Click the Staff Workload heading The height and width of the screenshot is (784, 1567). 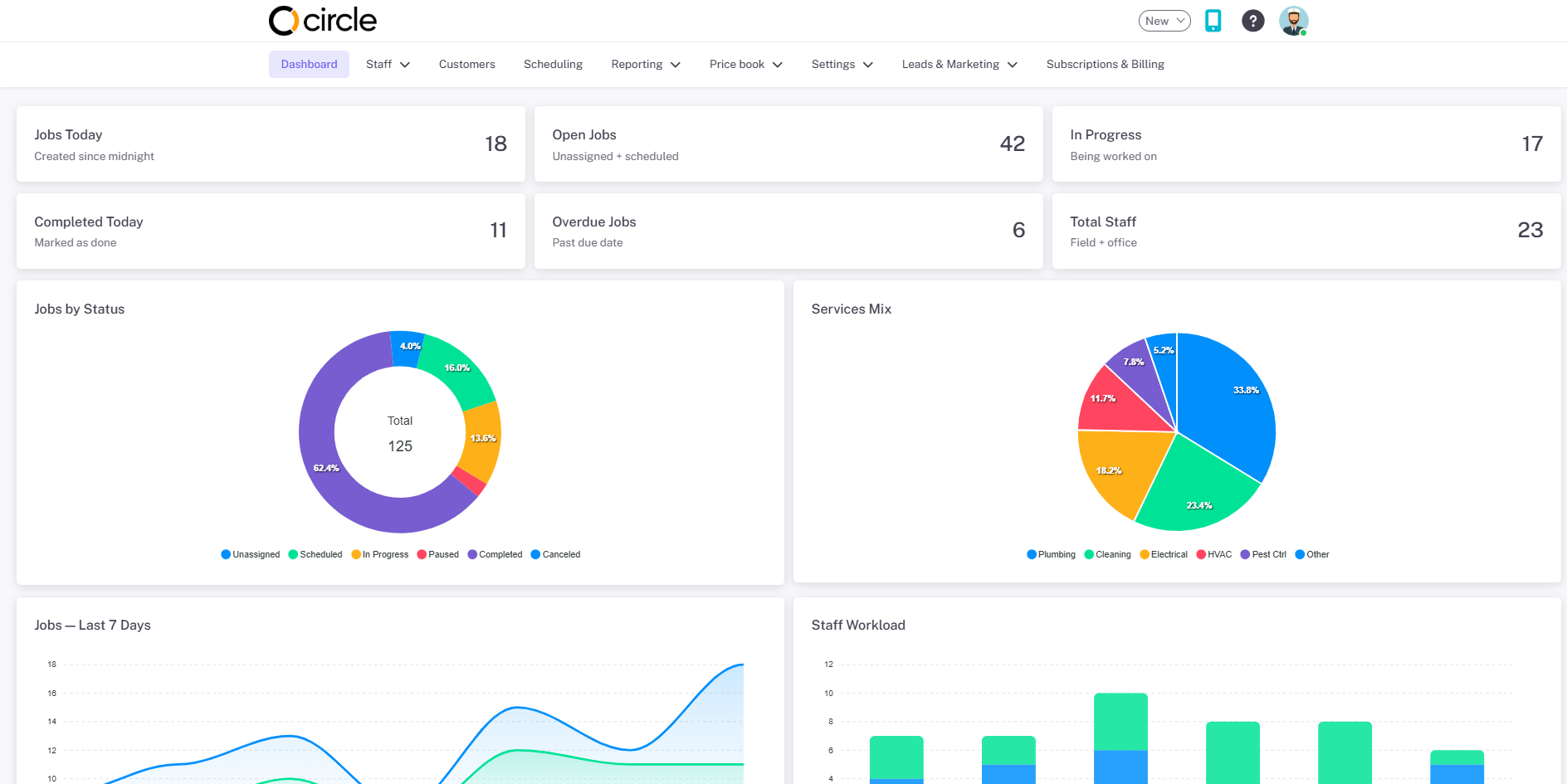[858, 625]
